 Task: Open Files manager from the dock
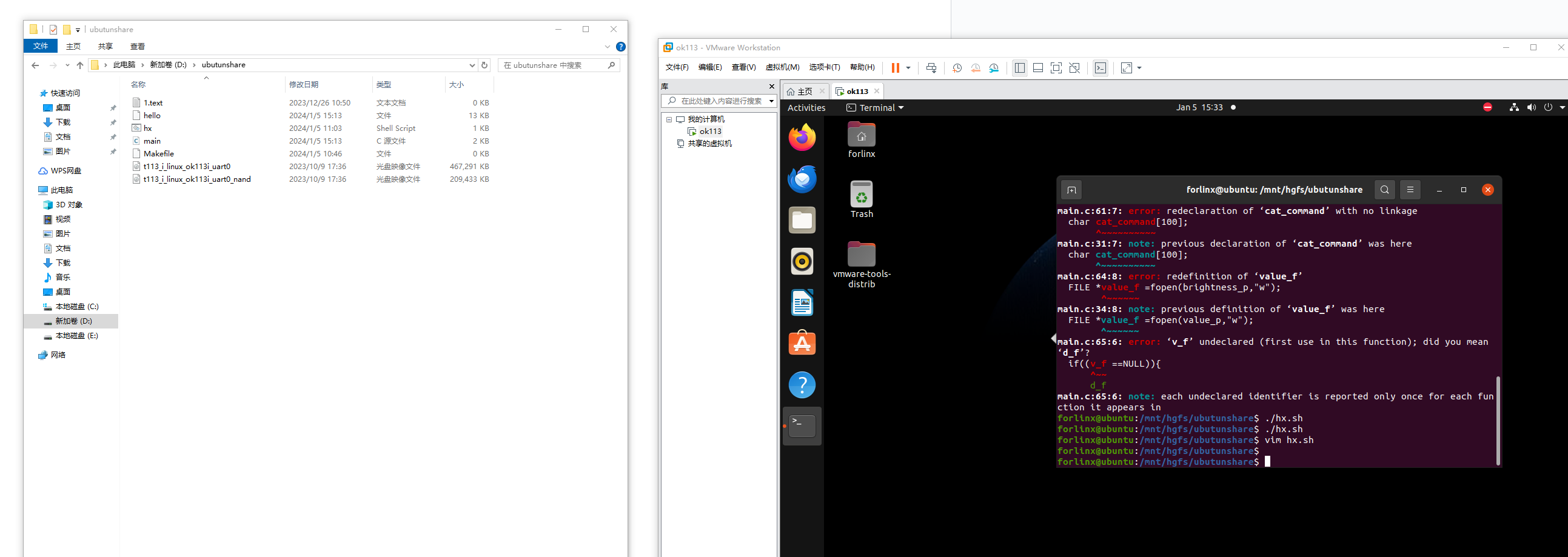[x=802, y=221]
